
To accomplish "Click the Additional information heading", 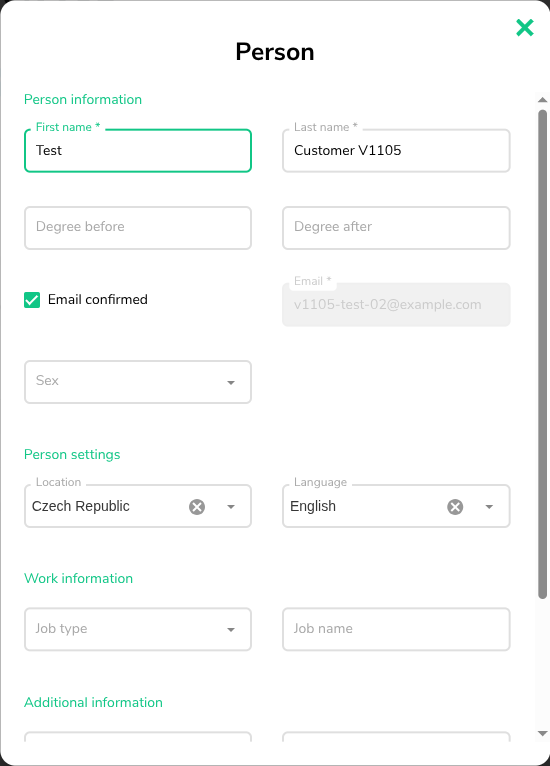I will [x=93, y=702].
